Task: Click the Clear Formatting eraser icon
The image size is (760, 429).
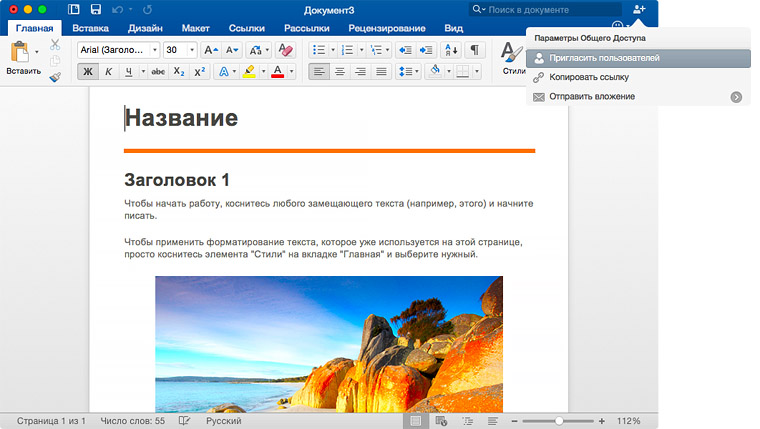Action: click(286, 50)
